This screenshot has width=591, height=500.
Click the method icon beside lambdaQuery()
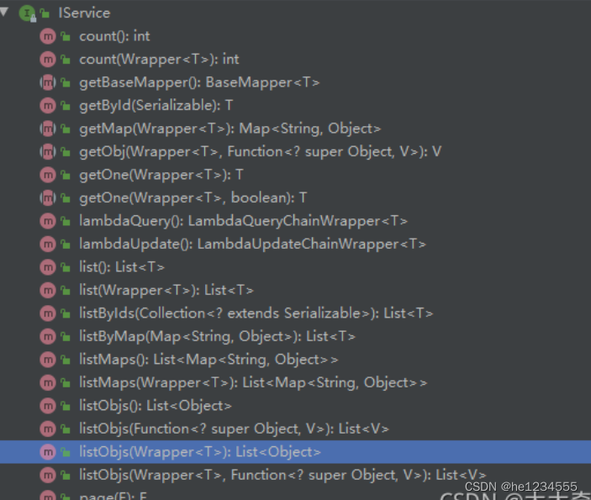point(48,221)
